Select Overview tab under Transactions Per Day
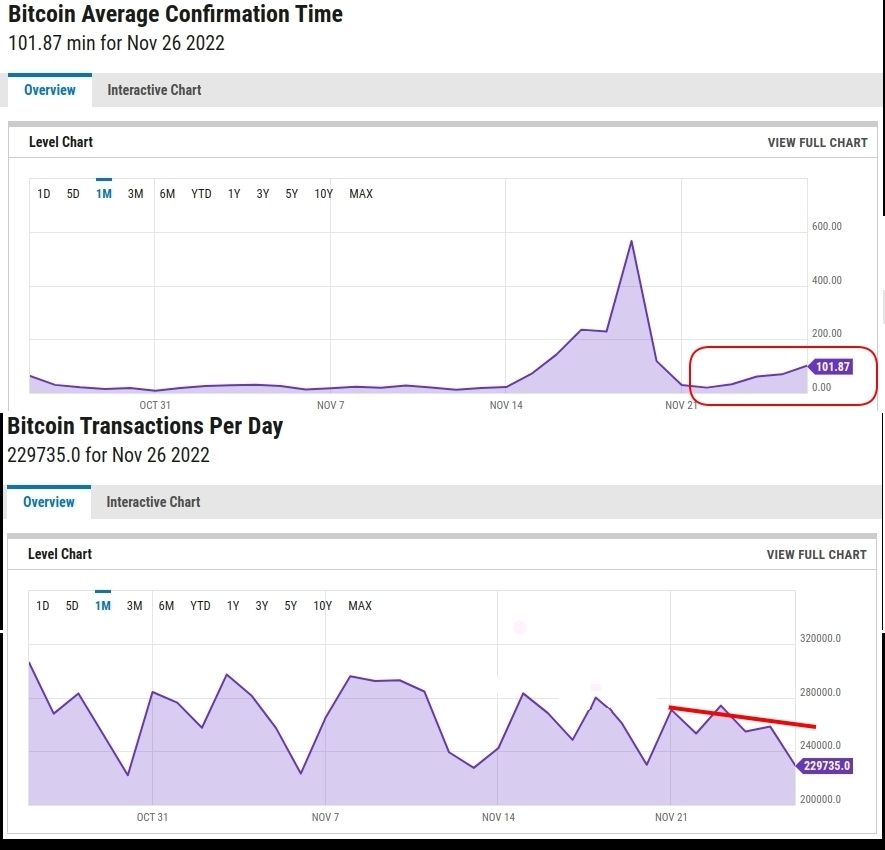885x850 pixels. click(x=49, y=502)
